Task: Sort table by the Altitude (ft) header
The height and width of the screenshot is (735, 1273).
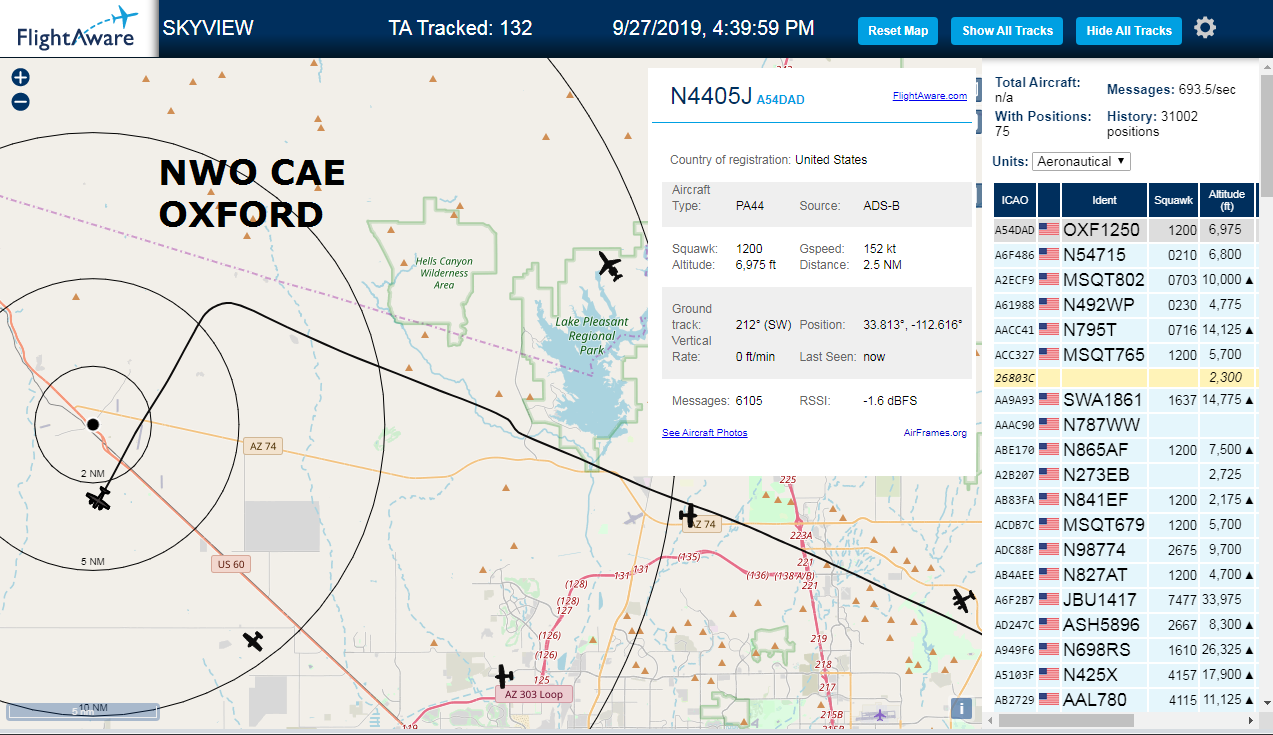Action: tap(1226, 200)
